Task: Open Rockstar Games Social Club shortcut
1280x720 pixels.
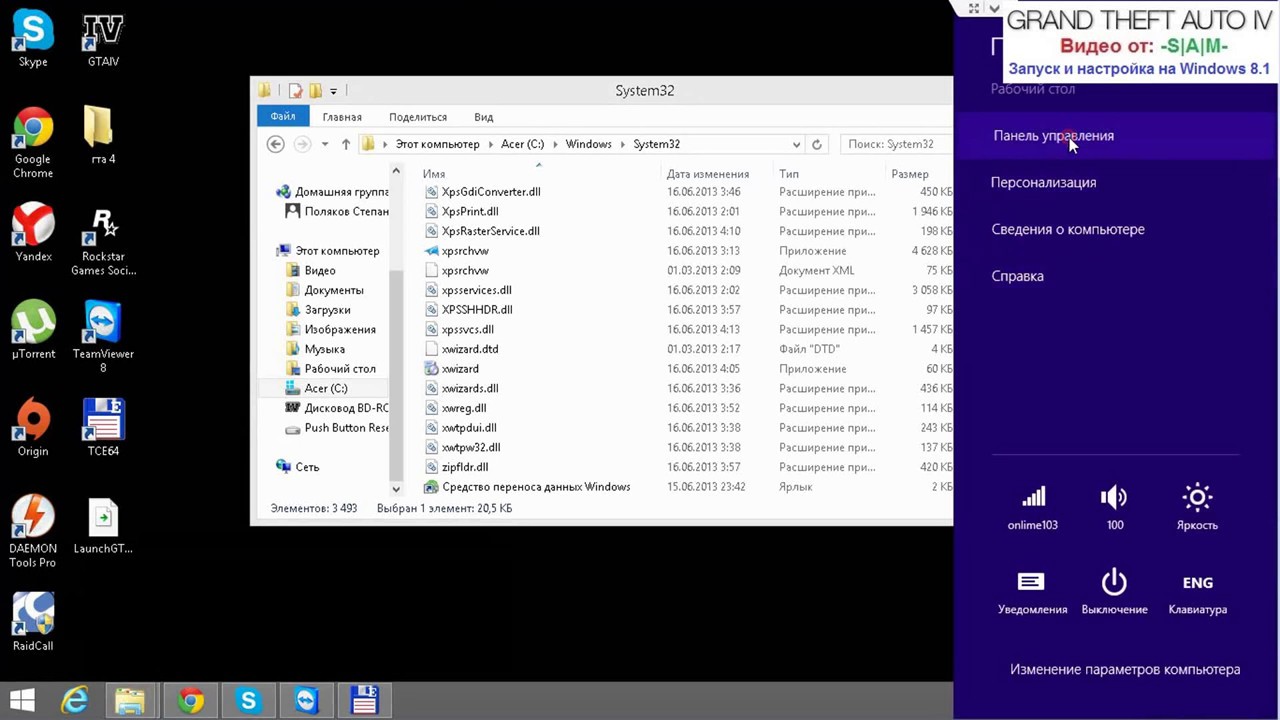Action: (103, 241)
